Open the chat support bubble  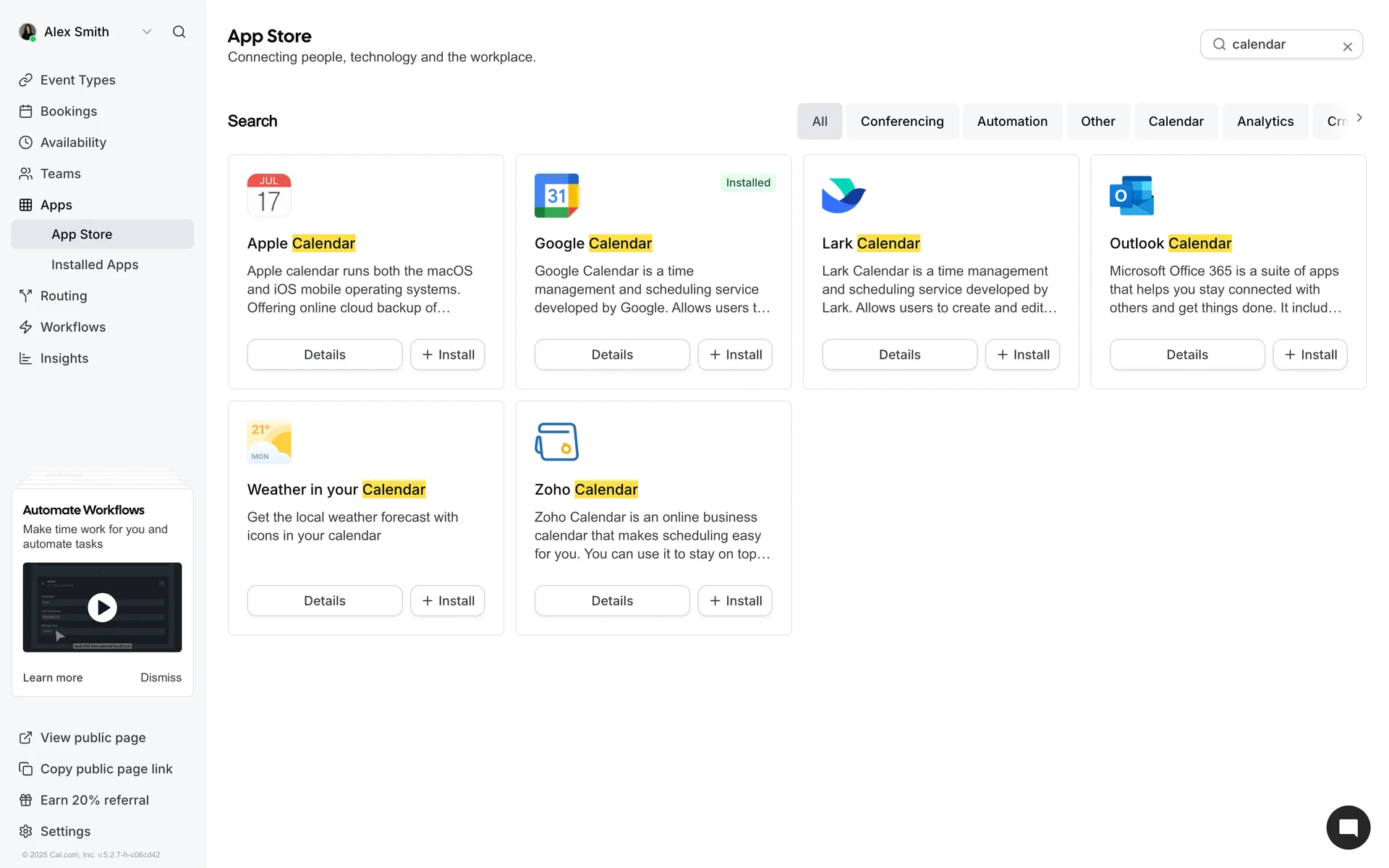tap(1348, 827)
